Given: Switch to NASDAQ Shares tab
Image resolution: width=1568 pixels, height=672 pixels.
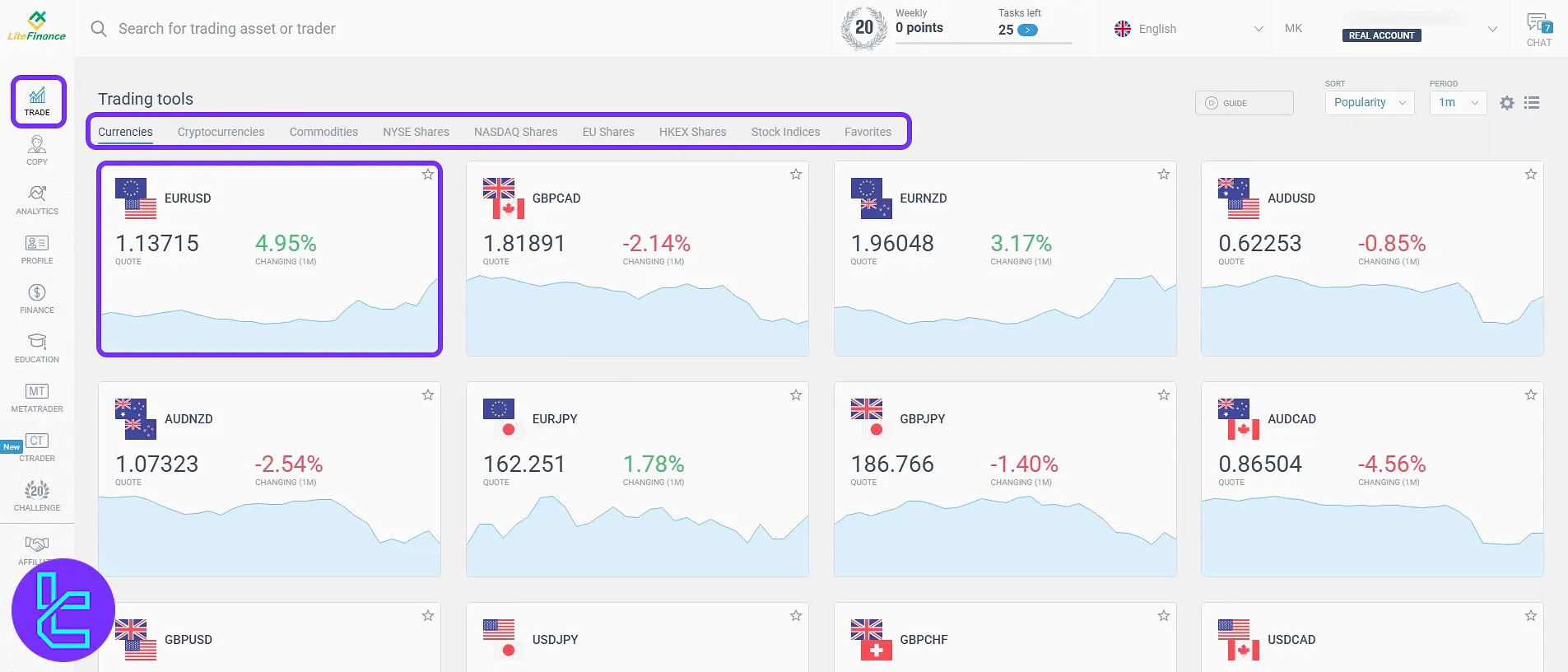Looking at the screenshot, I should [515, 132].
